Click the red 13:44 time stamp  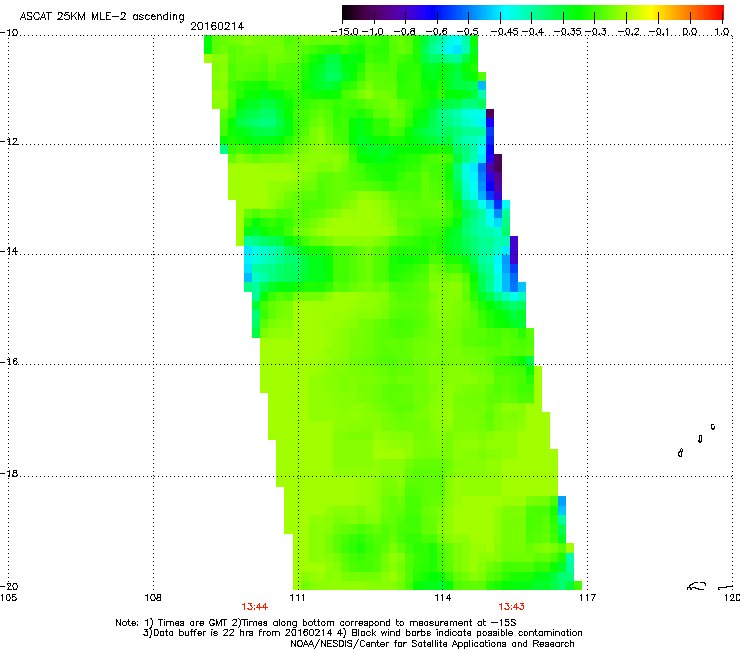[x=255, y=607]
